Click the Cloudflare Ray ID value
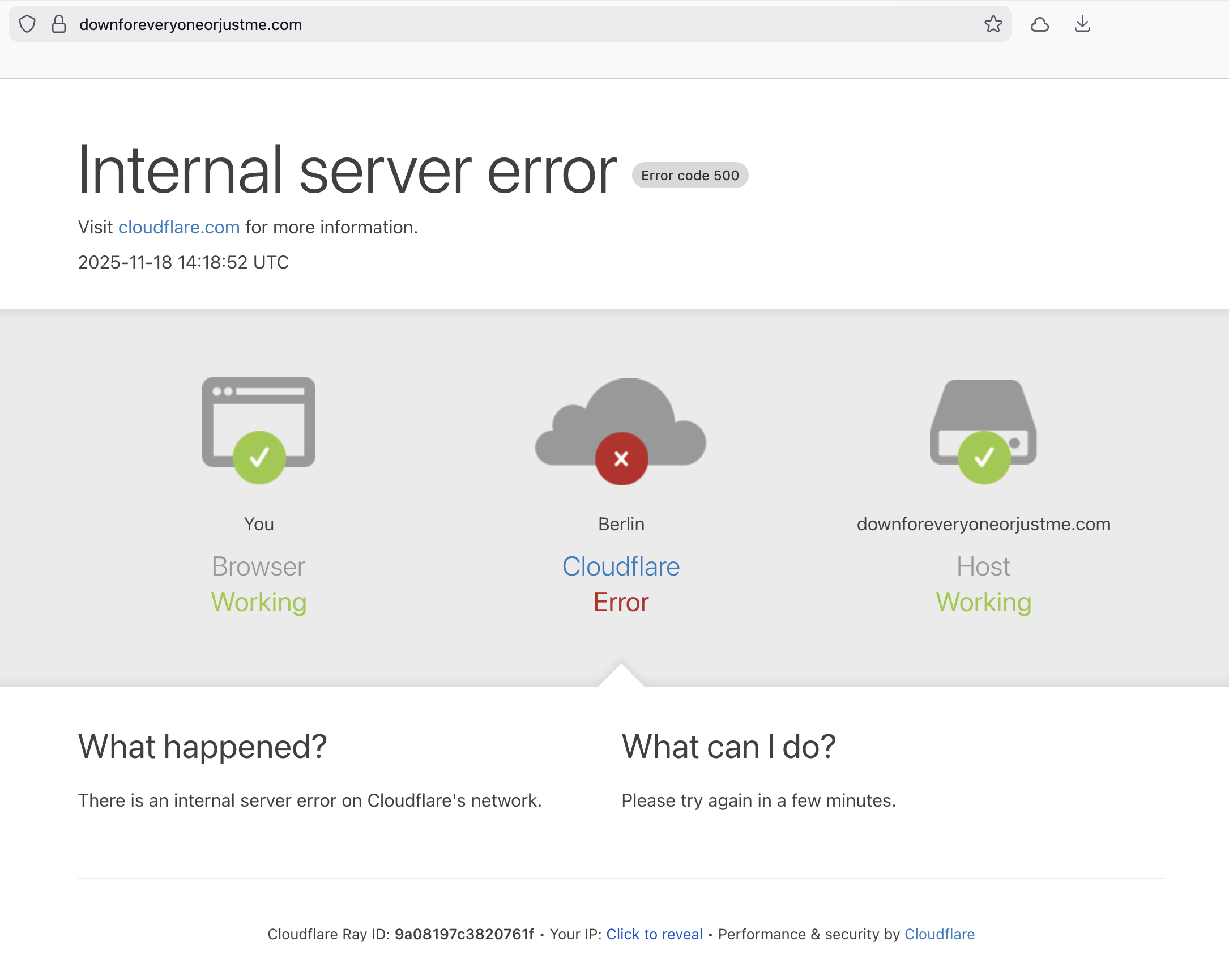This screenshot has width=1229, height=980. (x=463, y=934)
